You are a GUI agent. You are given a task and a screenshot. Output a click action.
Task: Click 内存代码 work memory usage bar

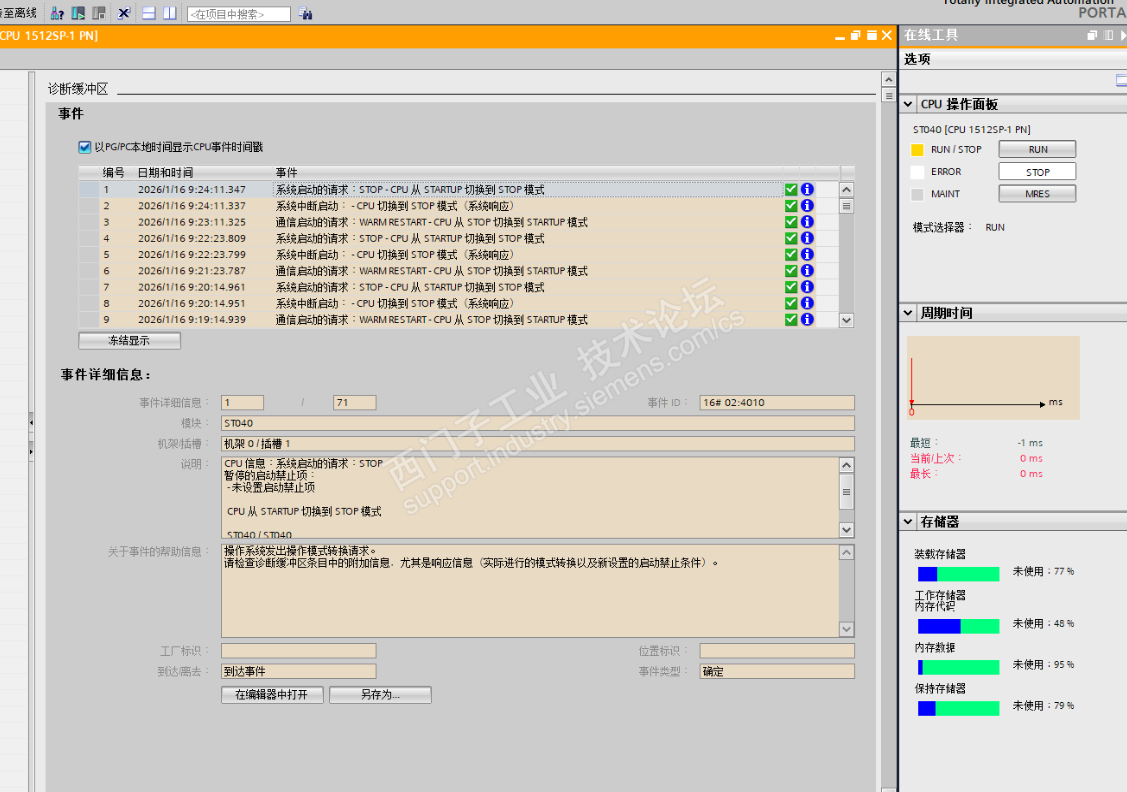[959, 626]
